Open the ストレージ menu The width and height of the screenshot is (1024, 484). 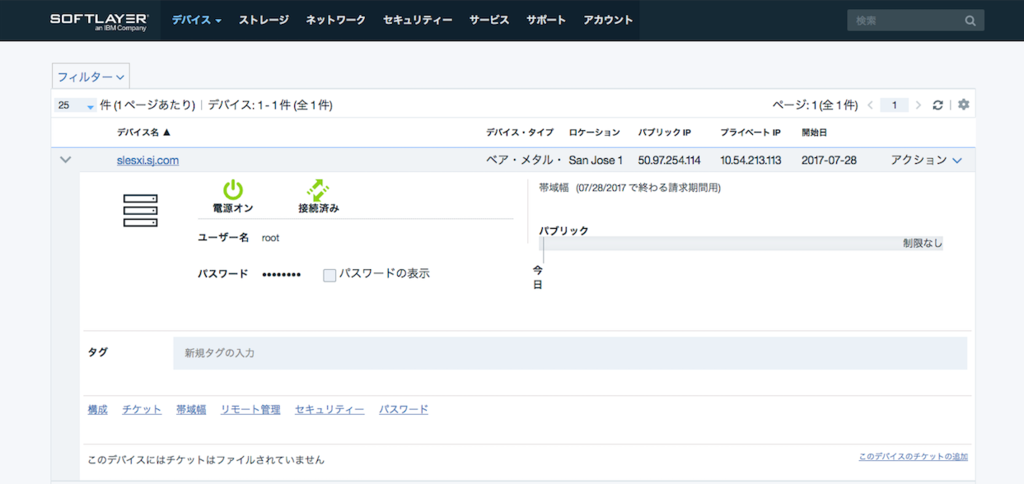pyautogui.click(x=263, y=20)
